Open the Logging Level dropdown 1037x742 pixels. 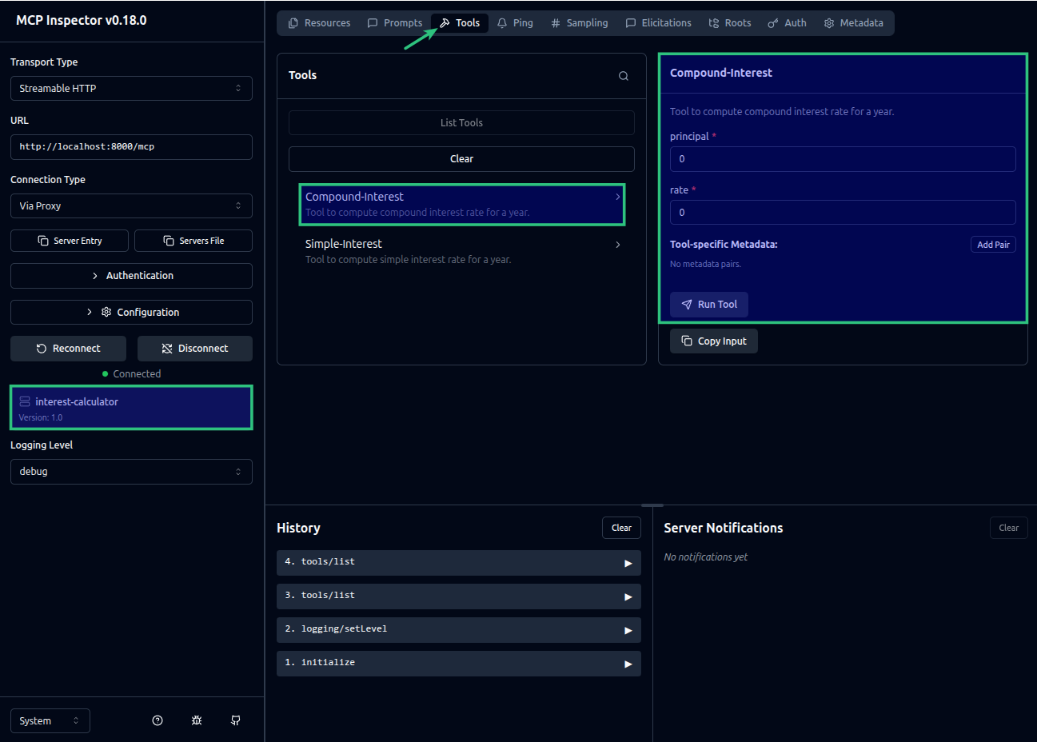pos(131,471)
